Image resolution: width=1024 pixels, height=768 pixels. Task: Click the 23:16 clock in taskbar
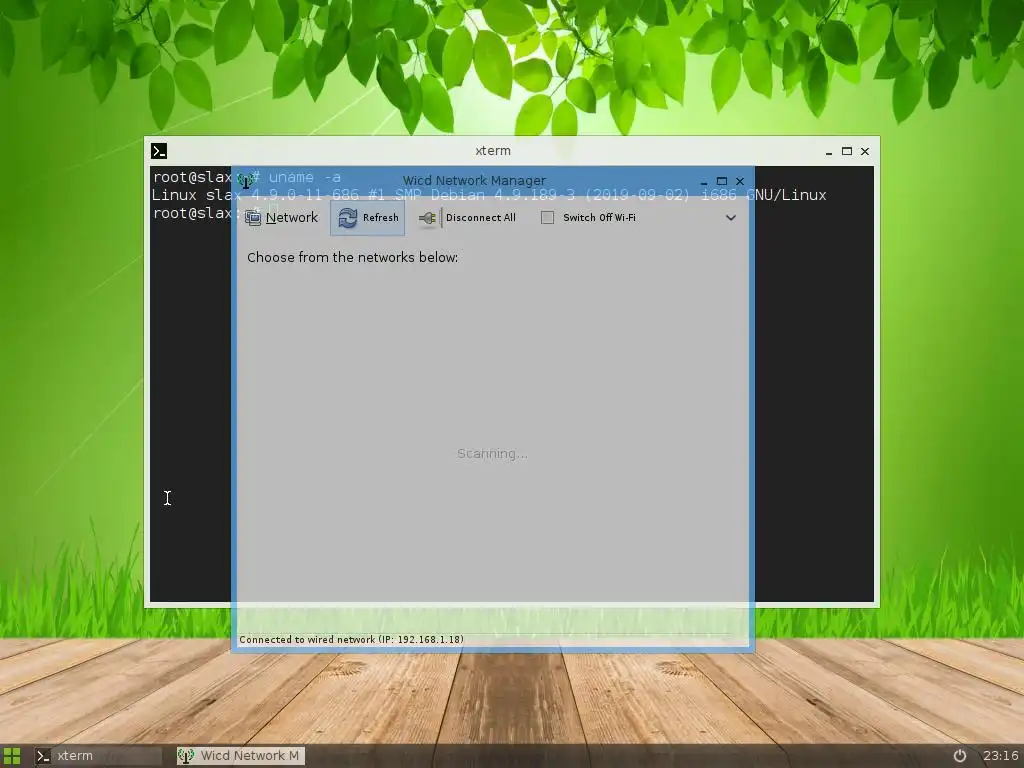(1000, 756)
